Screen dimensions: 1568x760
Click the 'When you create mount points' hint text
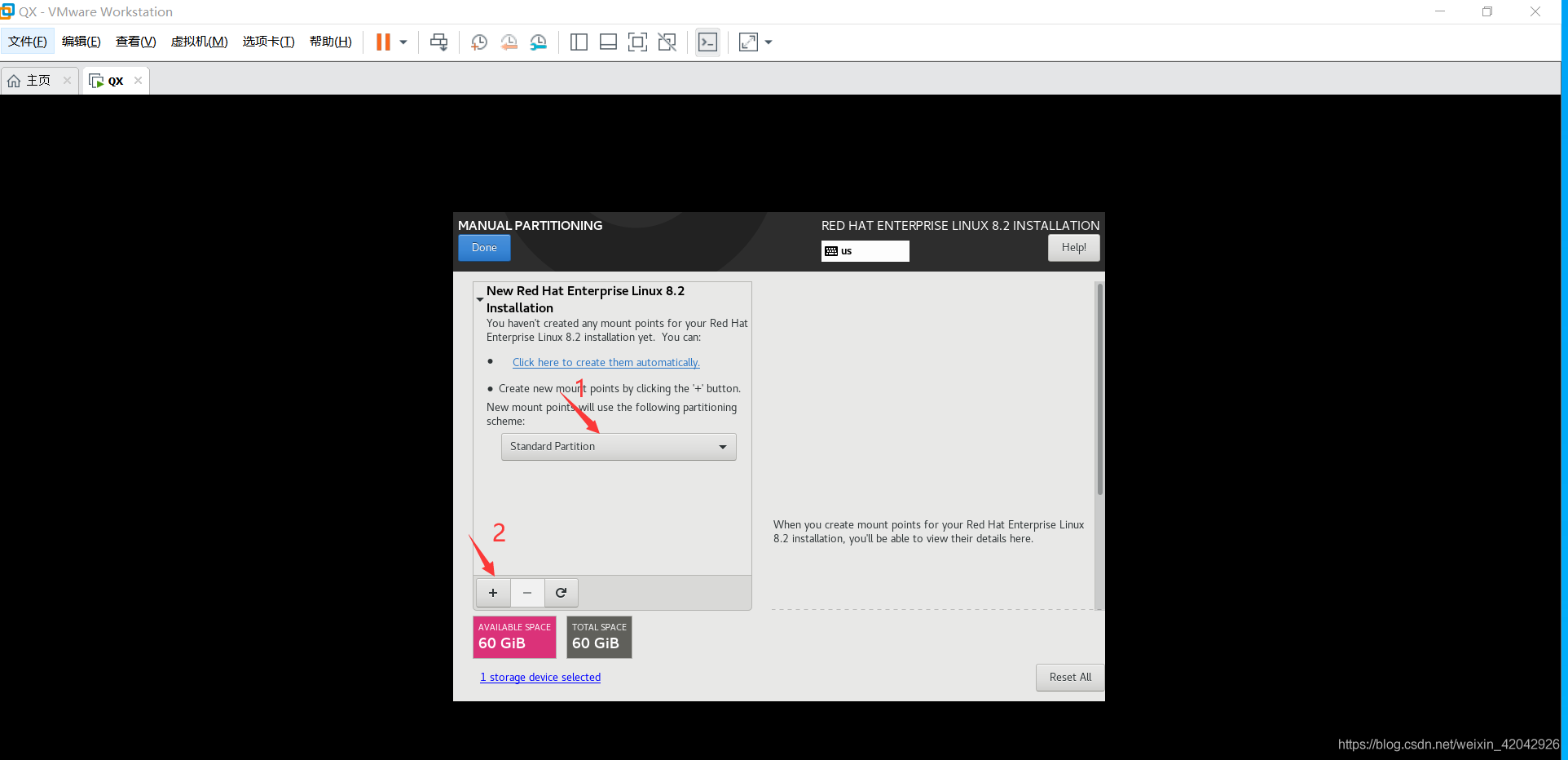pyautogui.click(x=928, y=532)
